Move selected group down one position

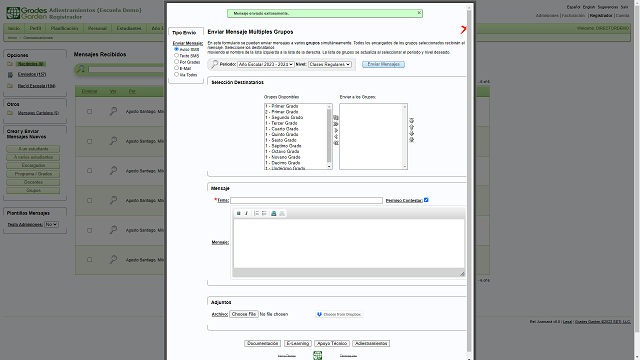[x=411, y=133]
